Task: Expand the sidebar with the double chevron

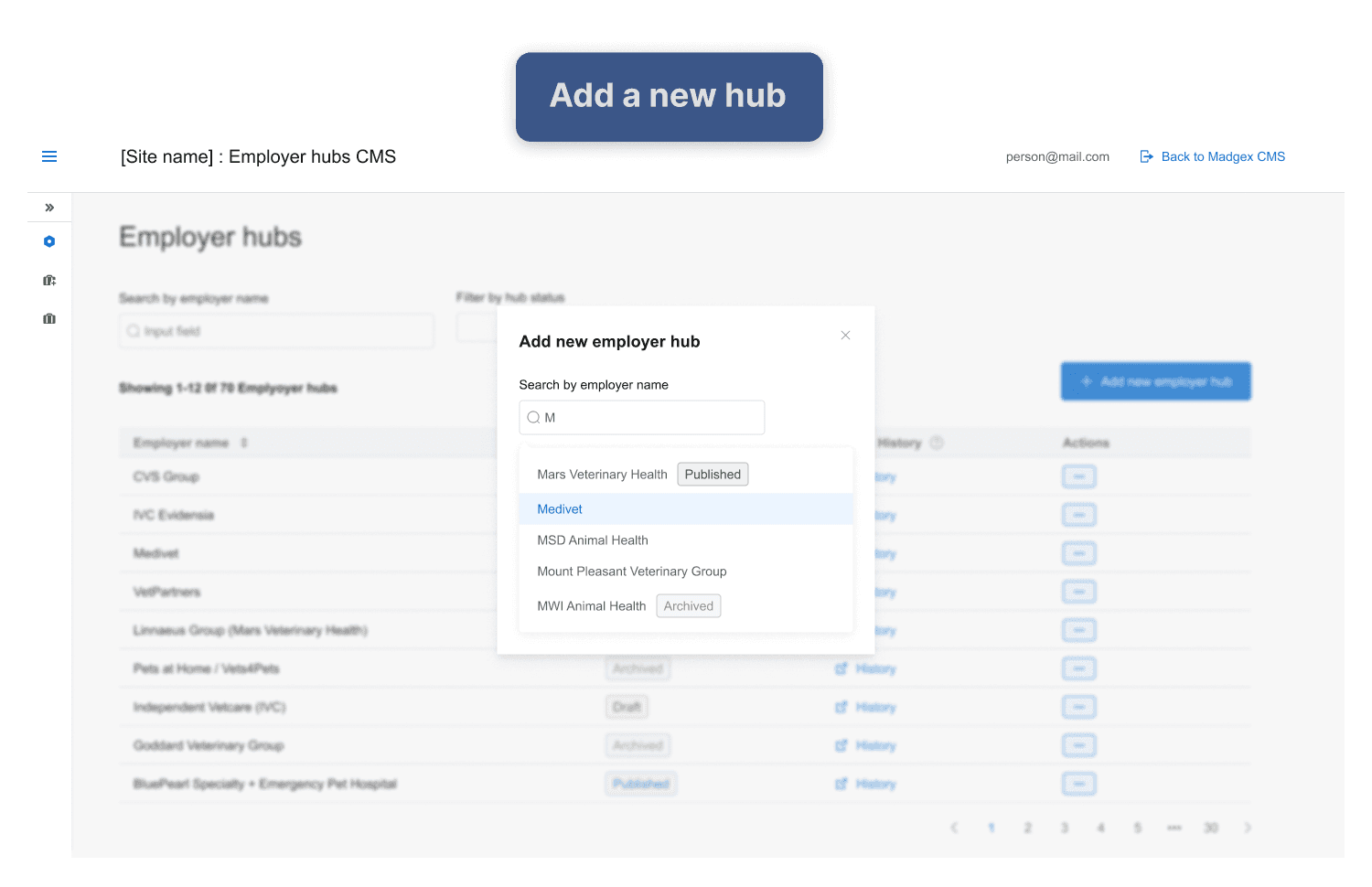Action: [x=49, y=208]
